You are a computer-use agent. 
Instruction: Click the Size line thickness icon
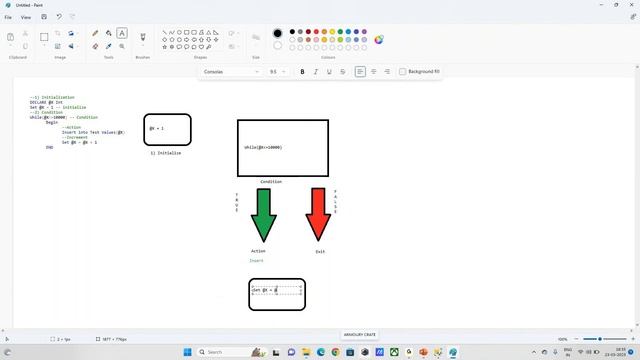256,38
